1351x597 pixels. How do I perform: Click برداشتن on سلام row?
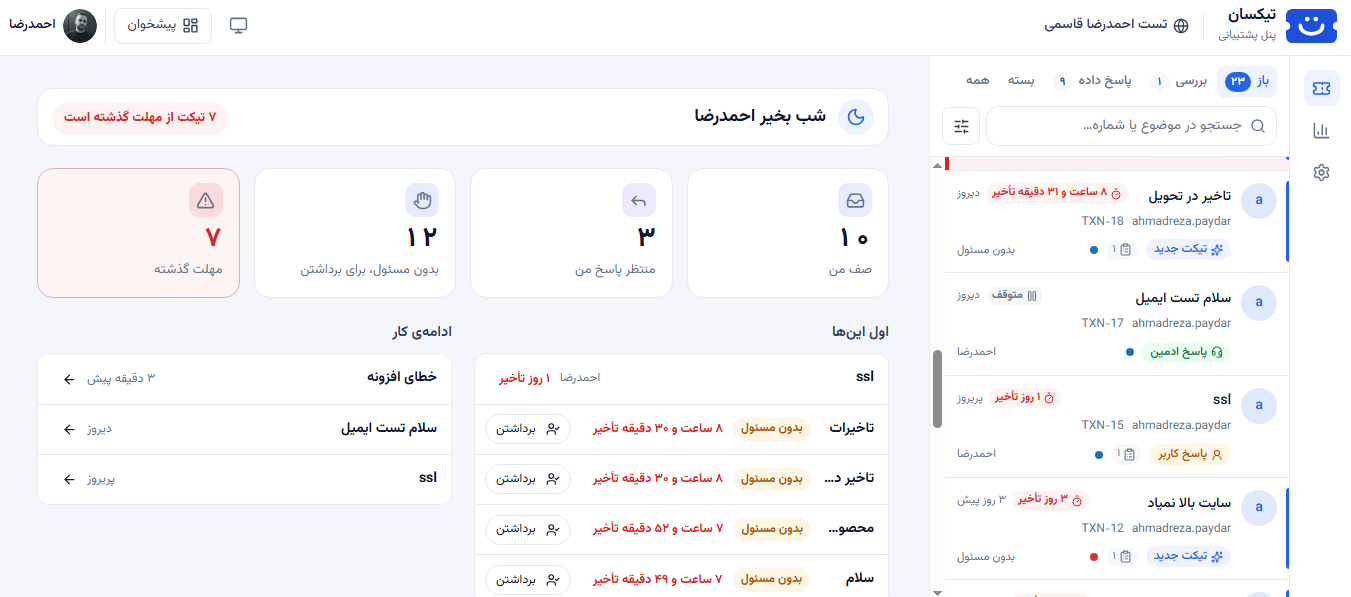click(528, 579)
